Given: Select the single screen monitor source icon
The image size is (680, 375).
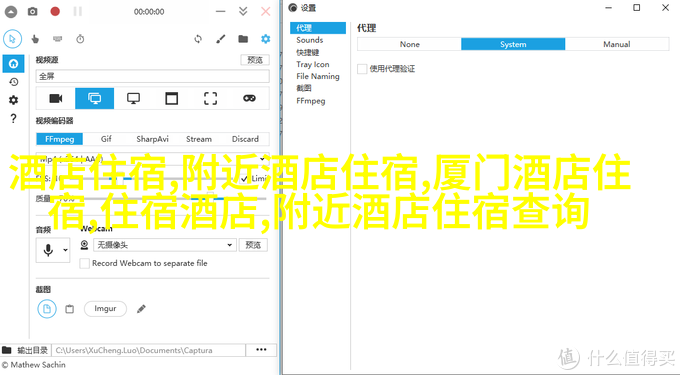Looking at the screenshot, I should (133, 98).
